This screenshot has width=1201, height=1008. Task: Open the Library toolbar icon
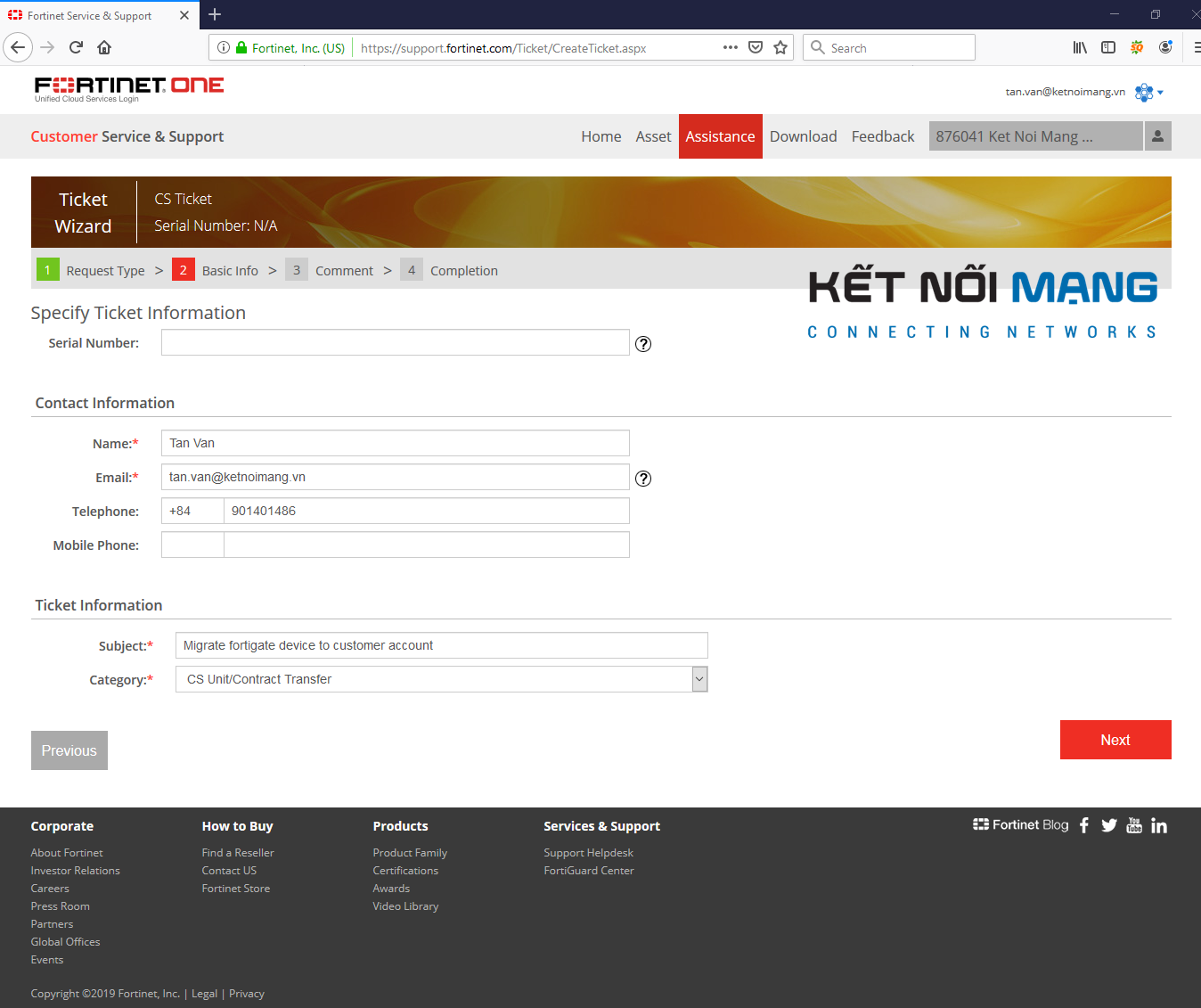tap(1080, 47)
